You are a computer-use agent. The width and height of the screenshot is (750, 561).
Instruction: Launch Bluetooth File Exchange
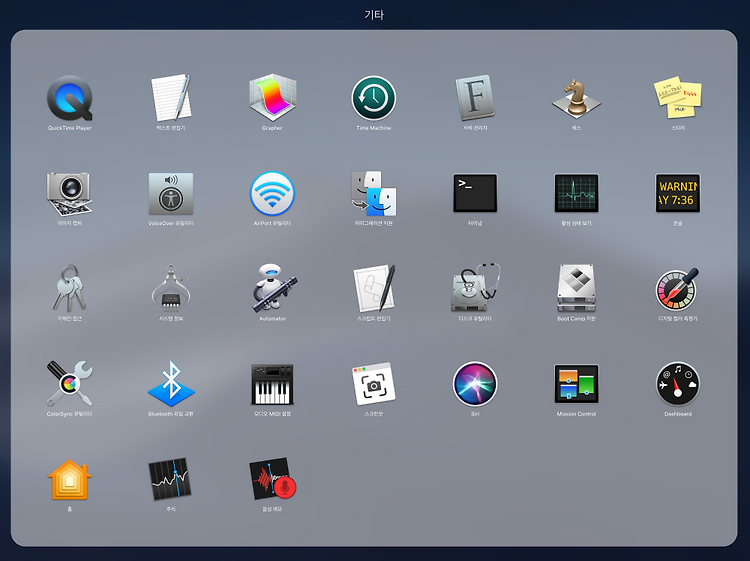[x=171, y=384]
